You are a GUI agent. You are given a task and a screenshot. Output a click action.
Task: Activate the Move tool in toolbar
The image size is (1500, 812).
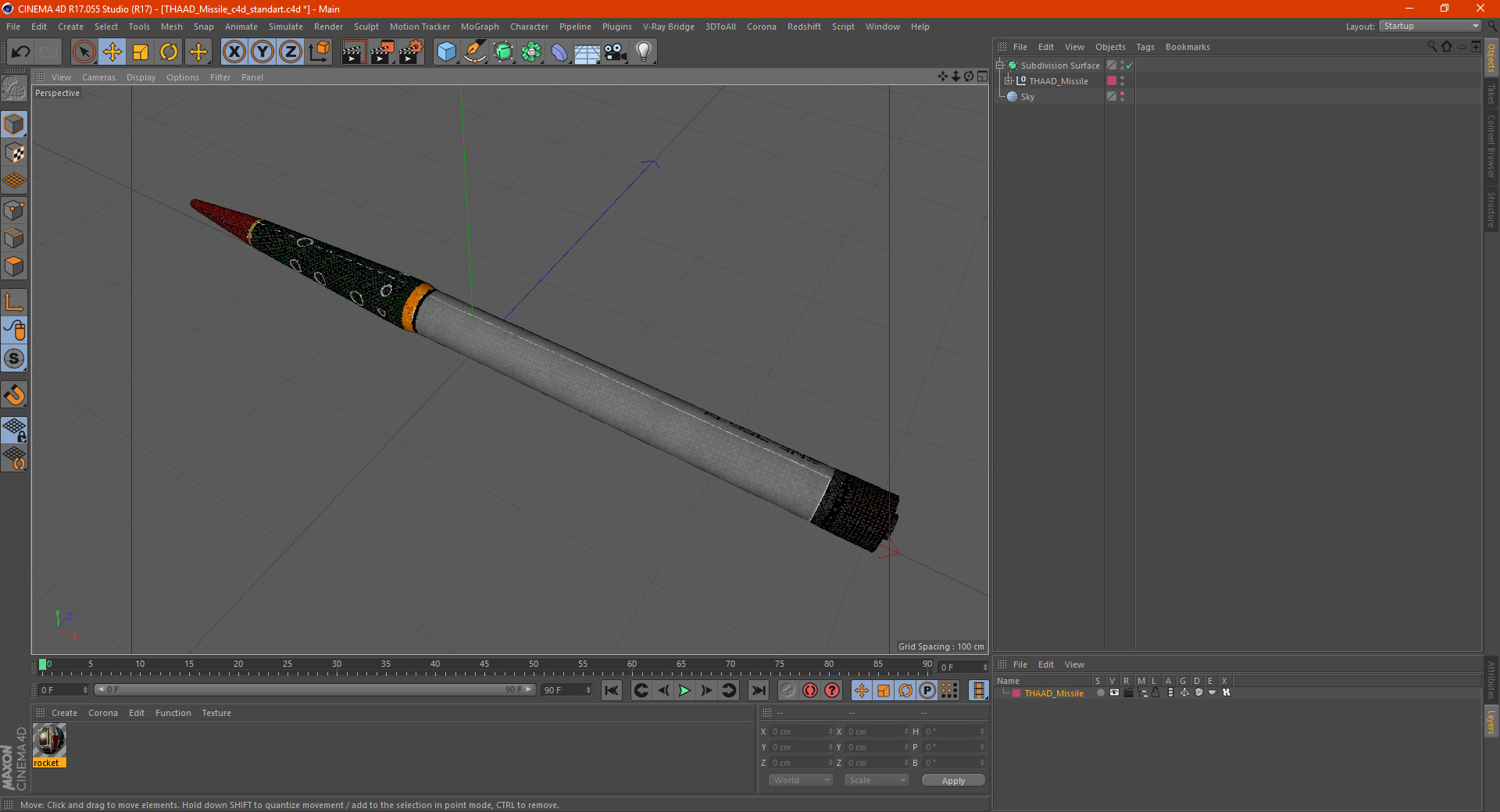click(112, 52)
